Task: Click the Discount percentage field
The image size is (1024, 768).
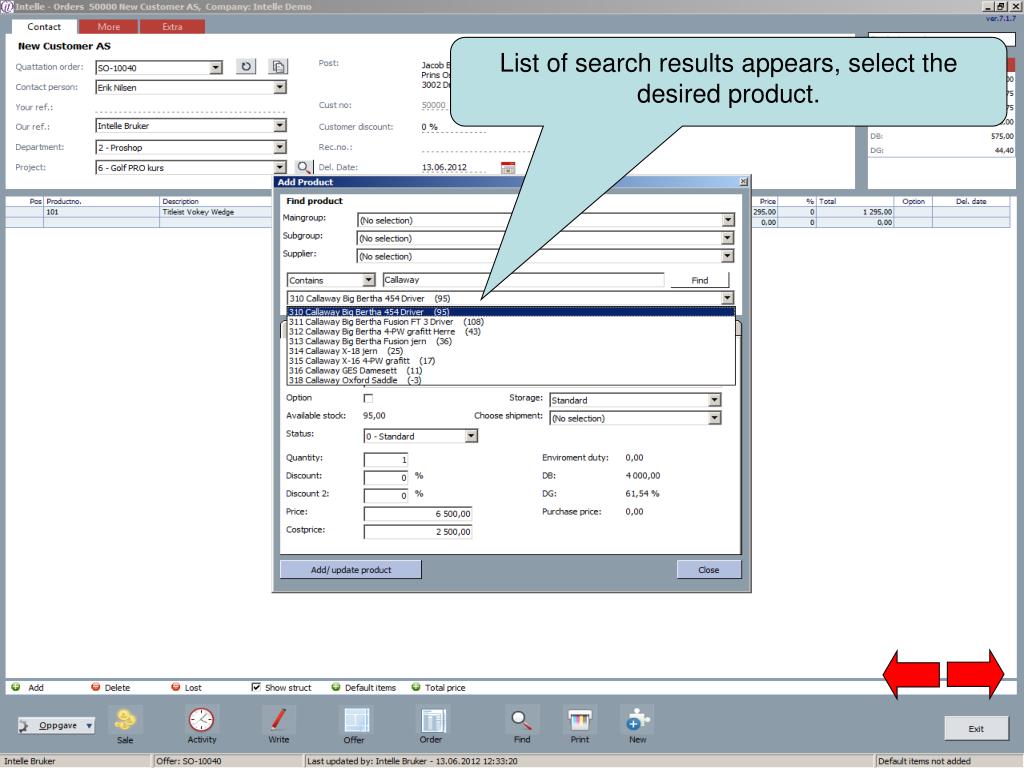Action: [386, 477]
